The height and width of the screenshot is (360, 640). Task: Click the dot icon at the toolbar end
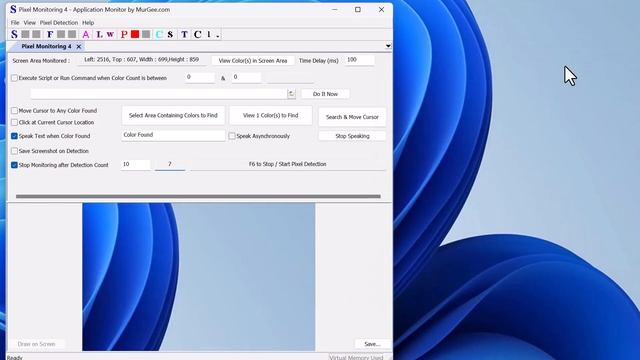pos(218,35)
